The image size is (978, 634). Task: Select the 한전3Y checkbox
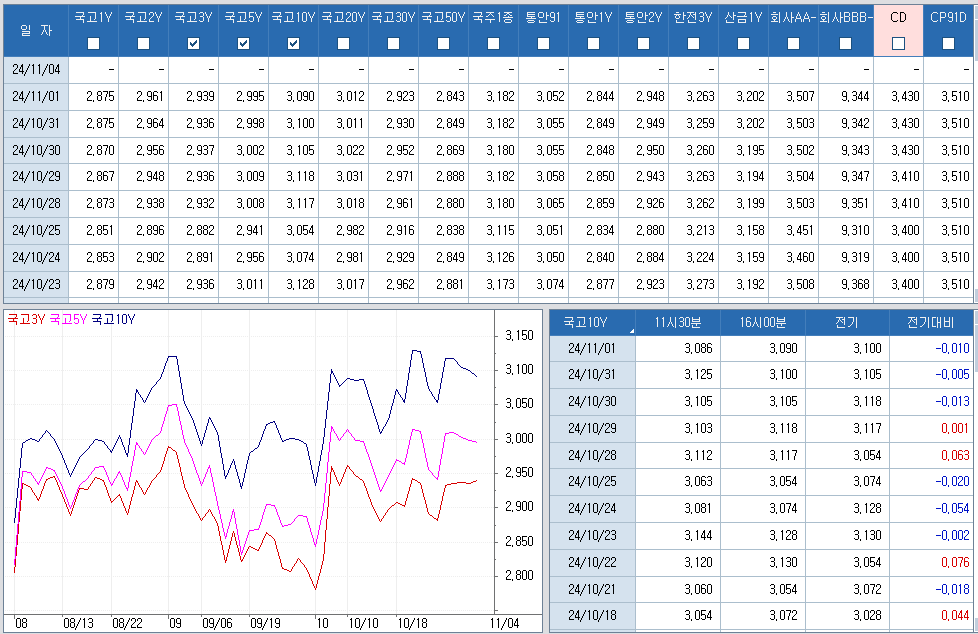click(693, 43)
